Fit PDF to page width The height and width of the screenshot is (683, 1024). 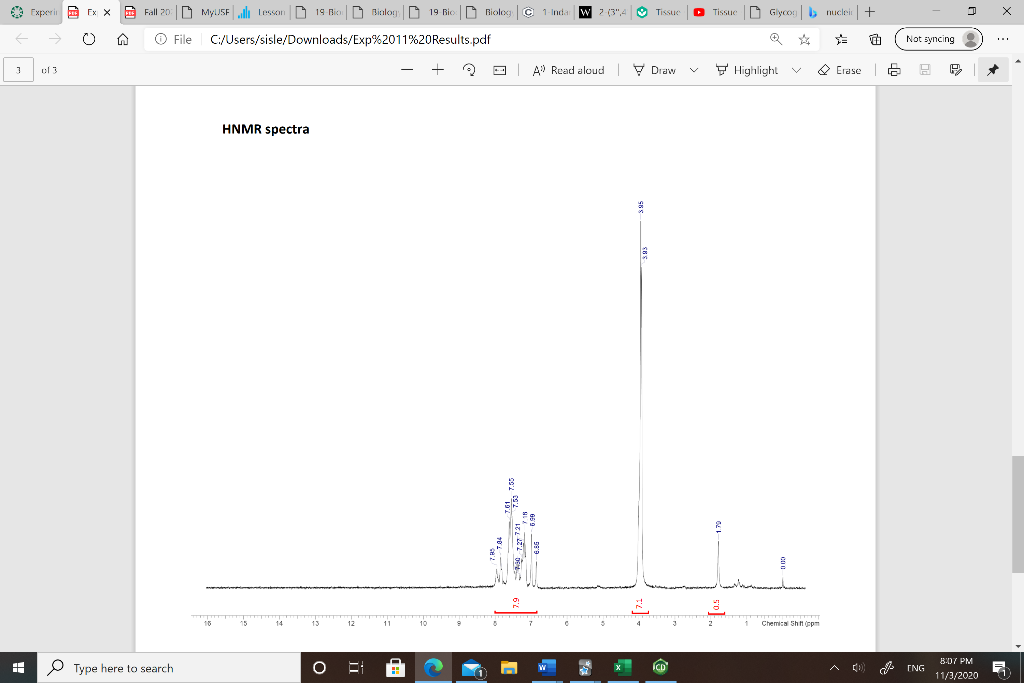[500, 70]
